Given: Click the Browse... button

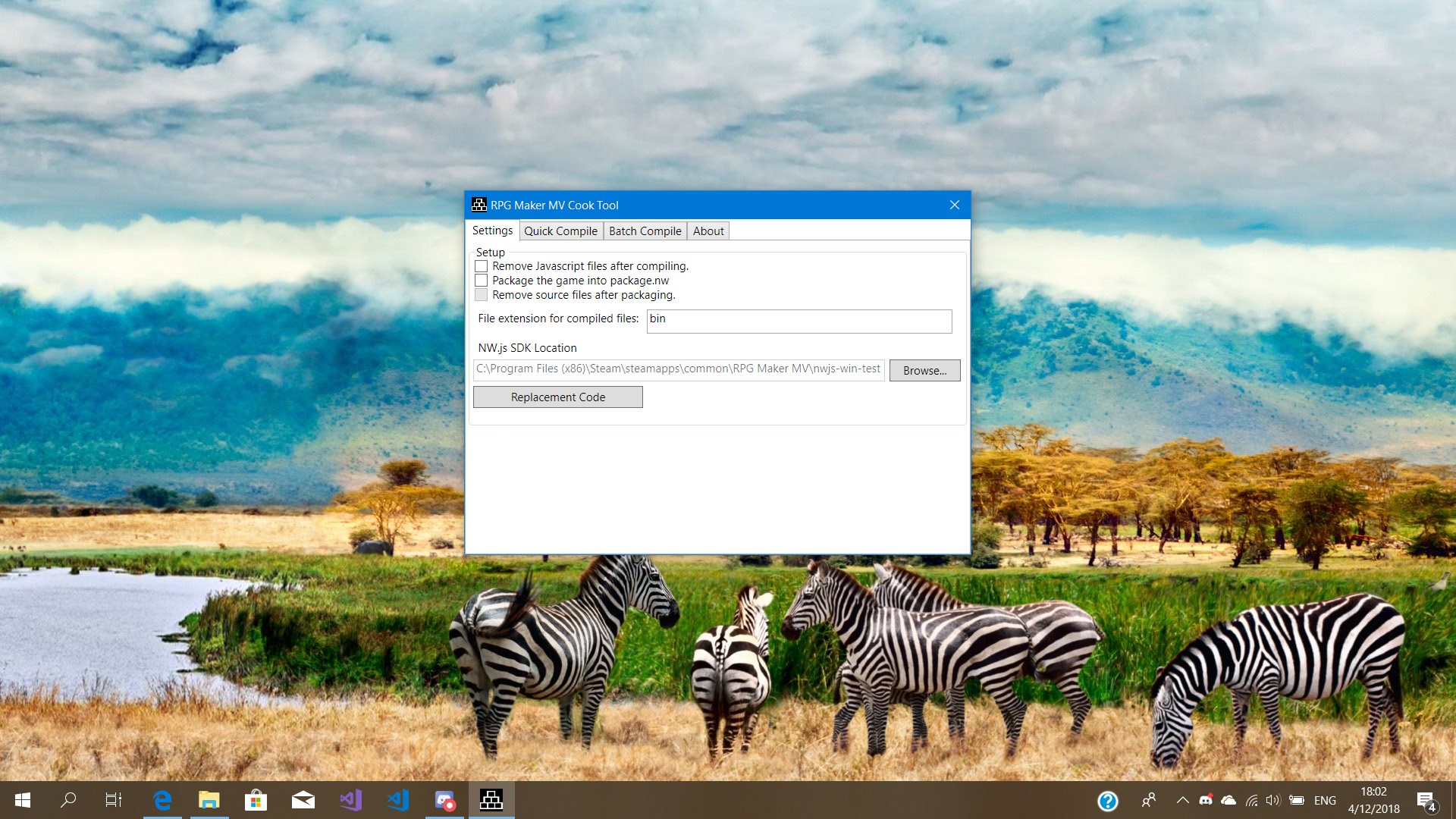Looking at the screenshot, I should 924,370.
